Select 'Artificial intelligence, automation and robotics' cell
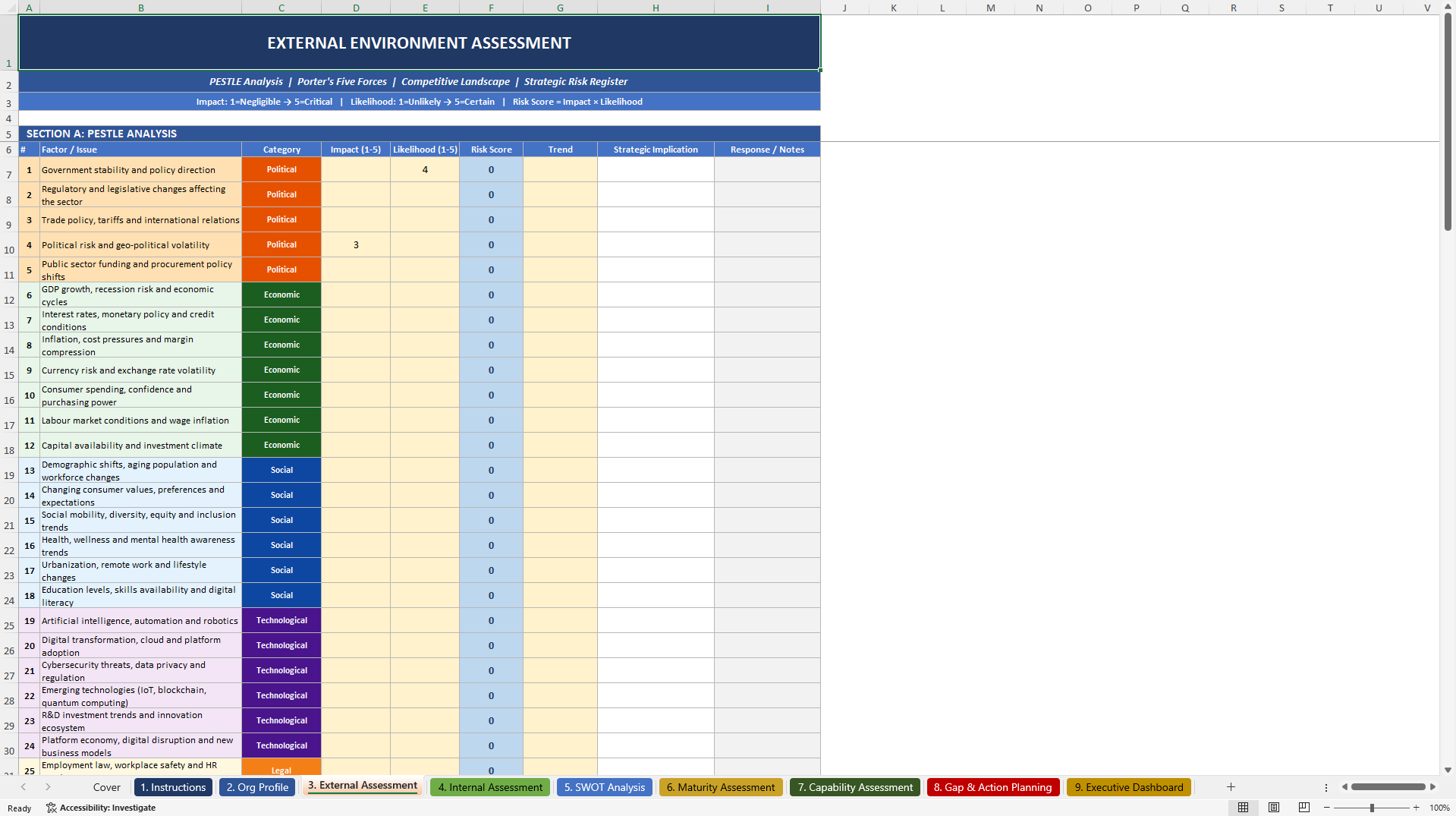 (x=140, y=620)
